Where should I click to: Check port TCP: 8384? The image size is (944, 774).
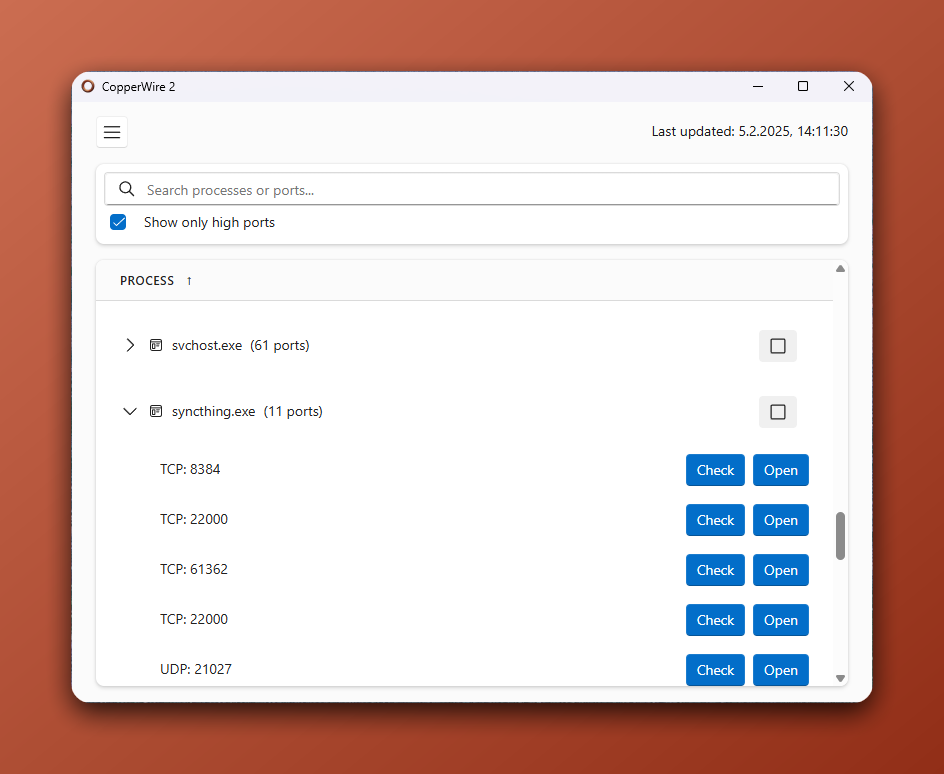tap(715, 470)
